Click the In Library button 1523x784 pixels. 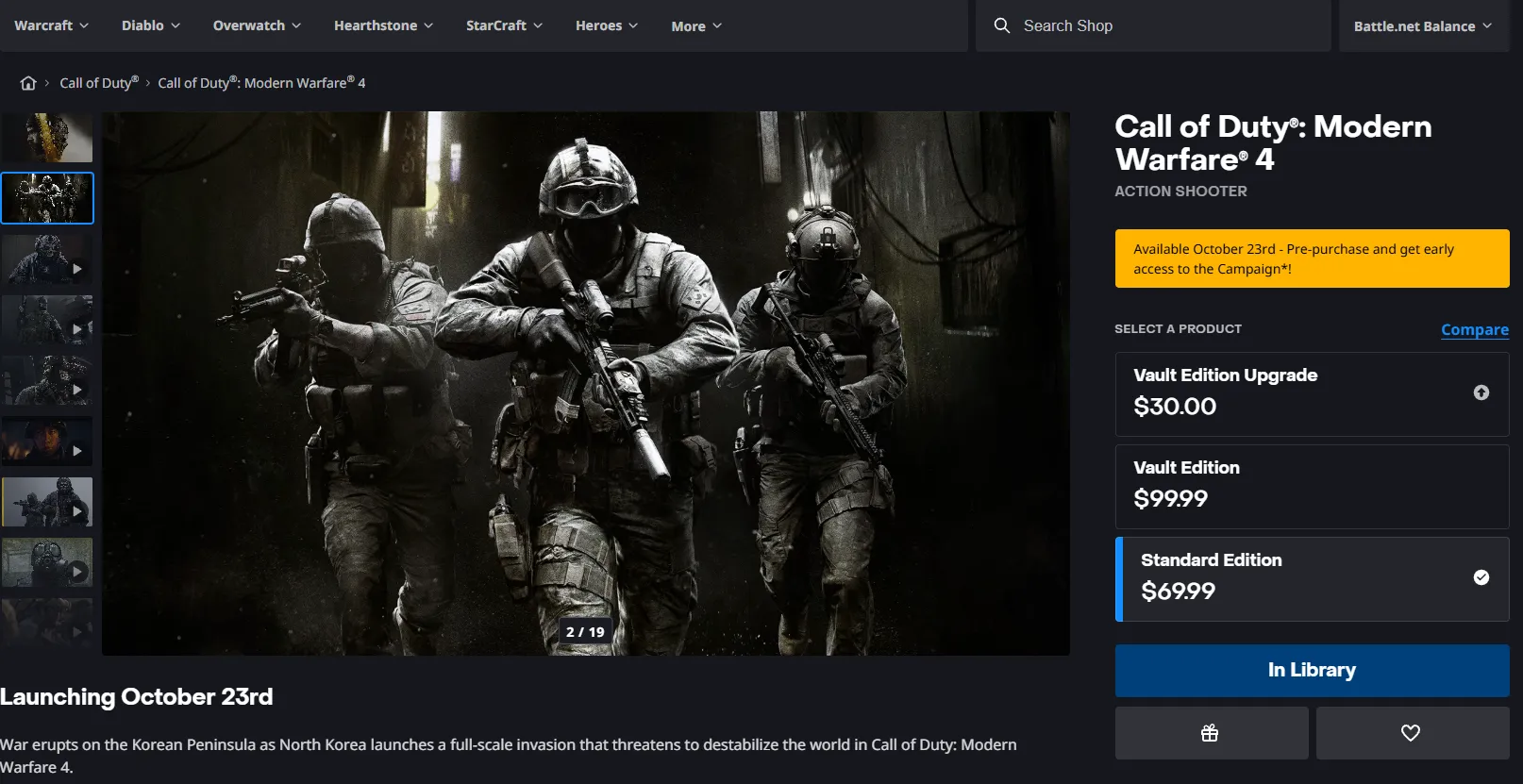pyautogui.click(x=1312, y=671)
